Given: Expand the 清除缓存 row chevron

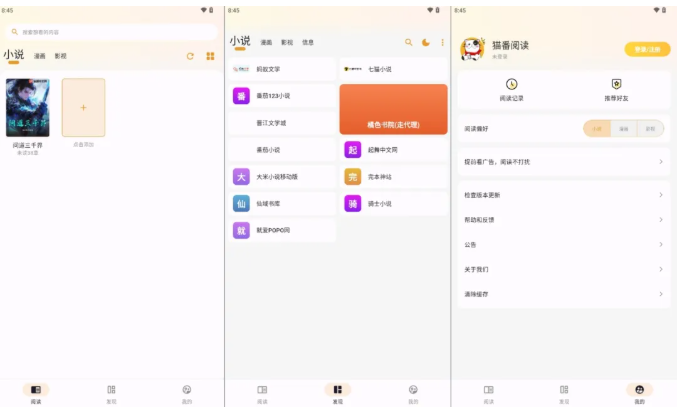Looking at the screenshot, I should [x=661, y=294].
